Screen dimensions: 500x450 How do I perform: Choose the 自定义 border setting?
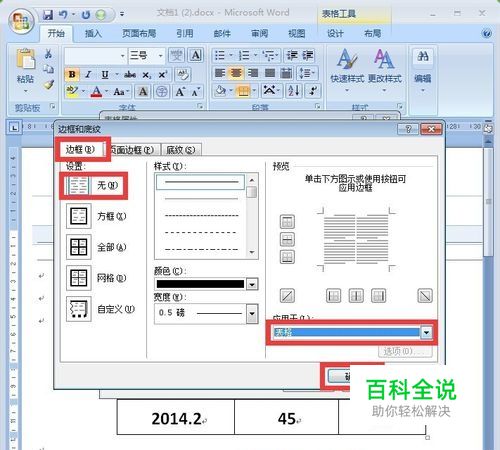point(101,309)
